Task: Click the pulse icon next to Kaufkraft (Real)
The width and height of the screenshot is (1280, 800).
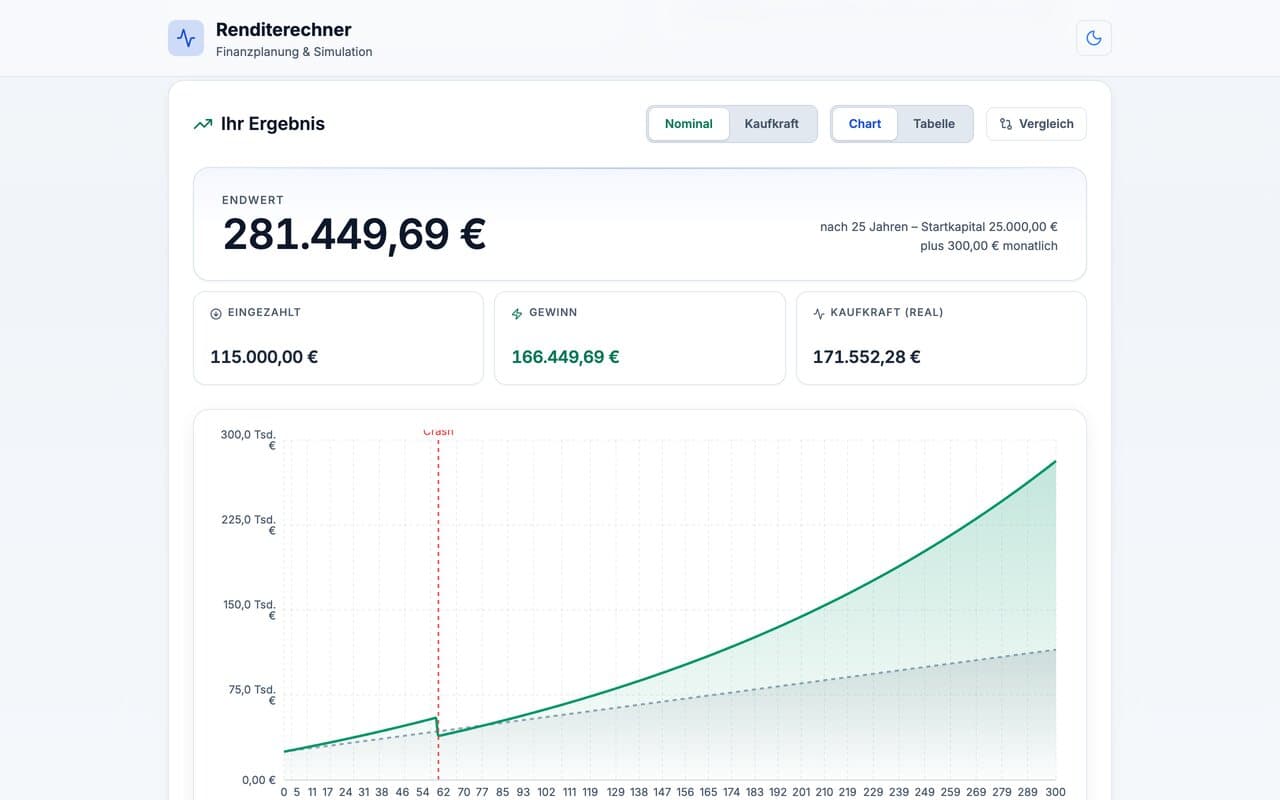Action: click(x=819, y=313)
